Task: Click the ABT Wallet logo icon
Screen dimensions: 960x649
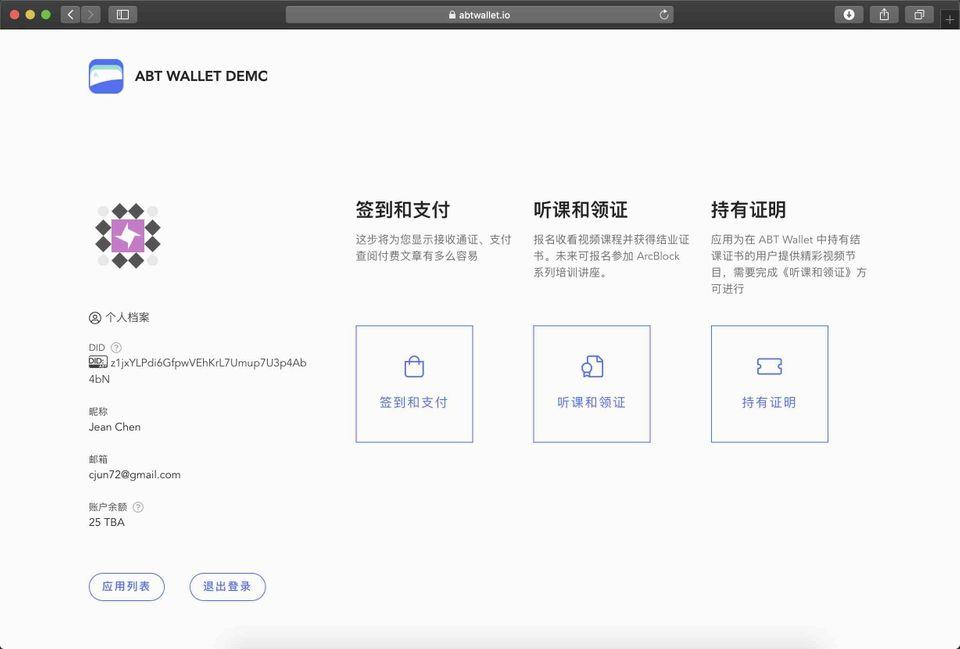Action: (106, 76)
